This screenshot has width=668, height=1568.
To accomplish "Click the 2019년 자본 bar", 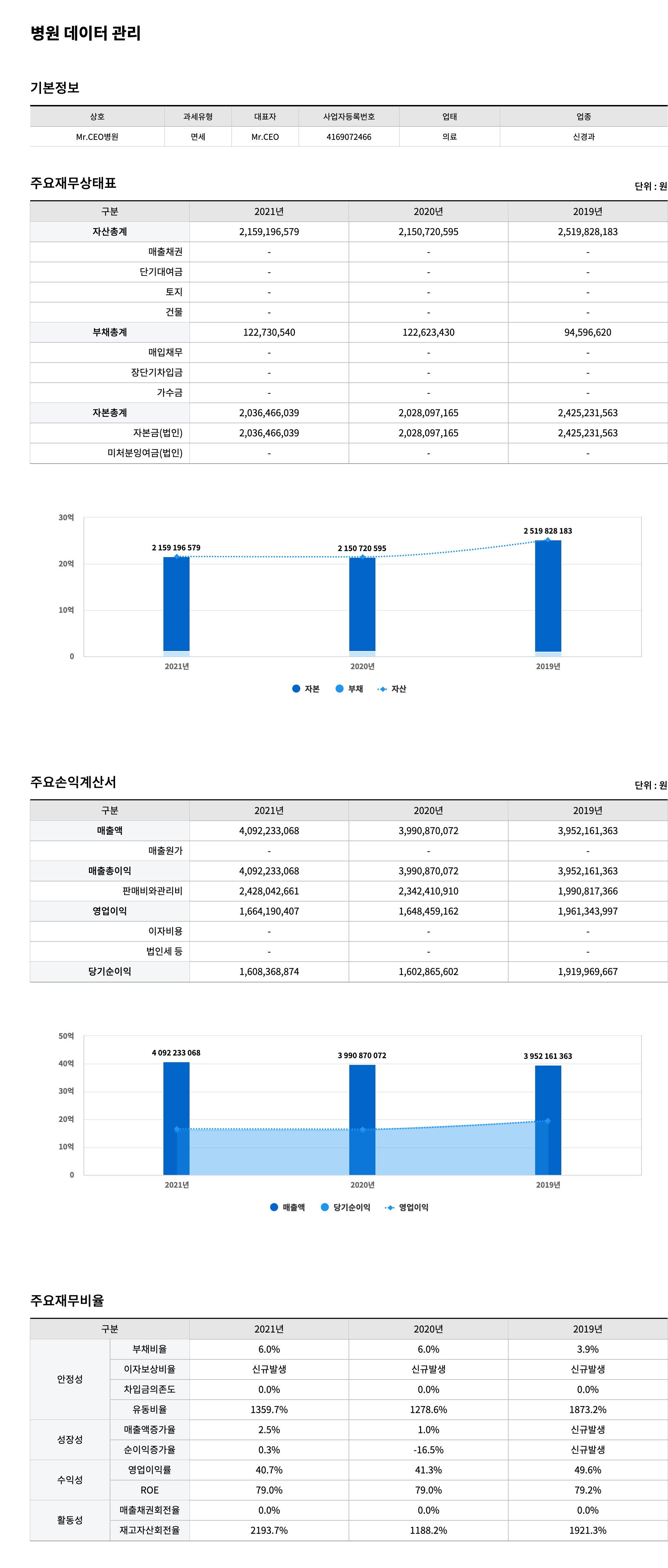I will 548,597.
